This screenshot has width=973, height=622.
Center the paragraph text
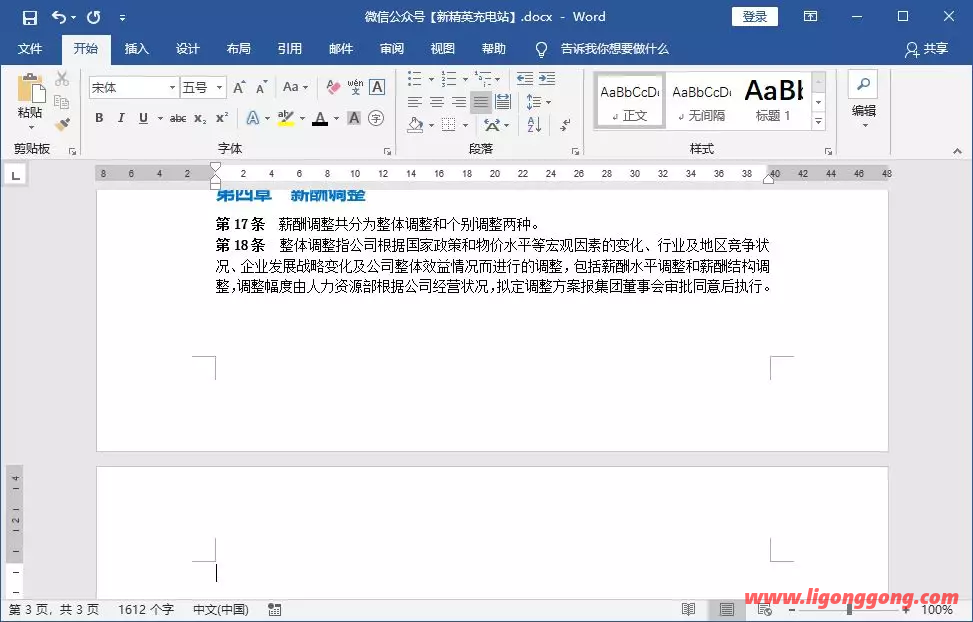(437, 102)
